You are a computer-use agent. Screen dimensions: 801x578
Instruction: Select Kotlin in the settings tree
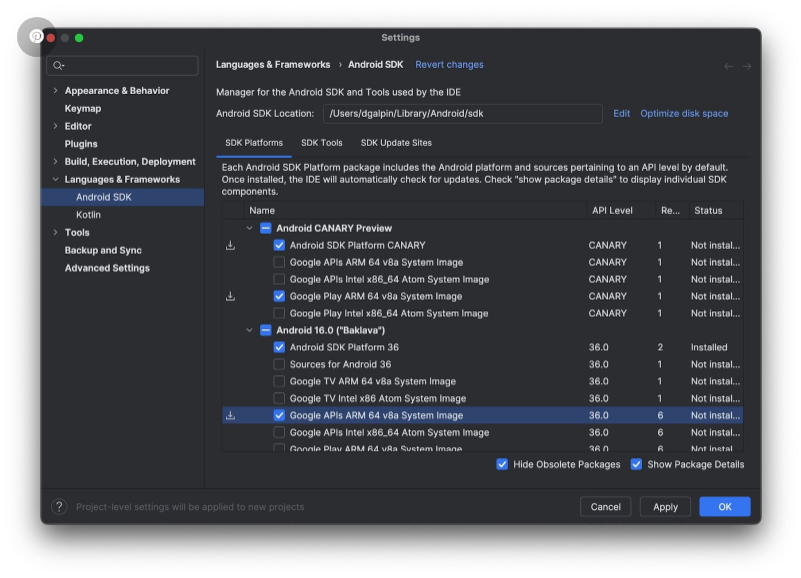88,215
